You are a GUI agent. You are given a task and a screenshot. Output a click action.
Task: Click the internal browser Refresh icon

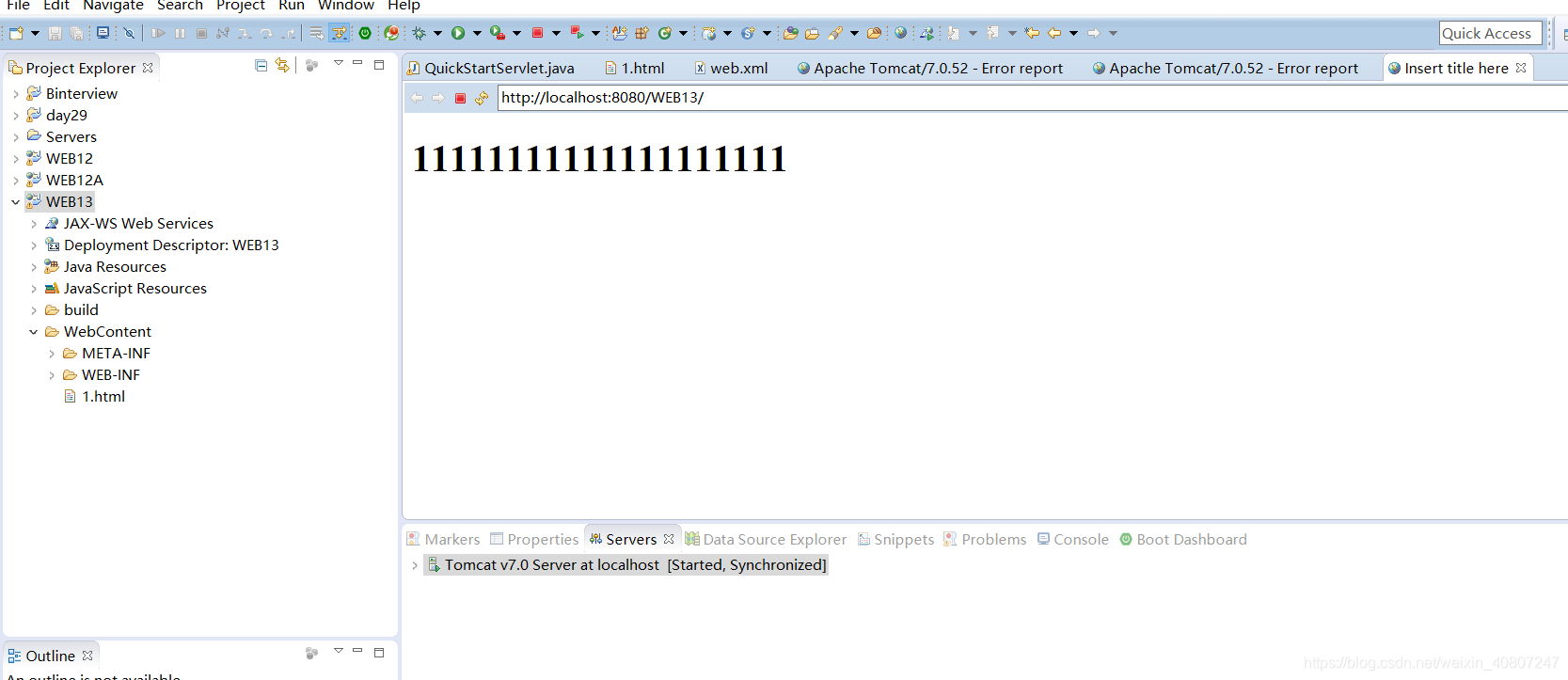pos(482,98)
